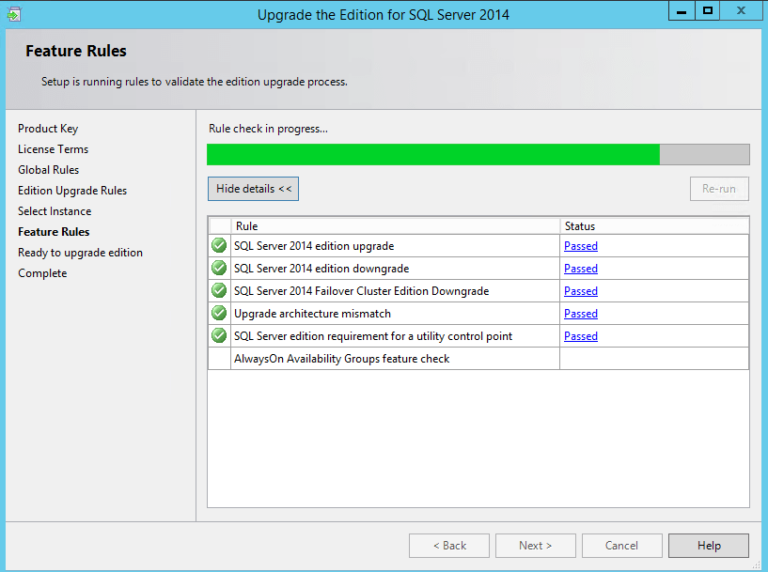Click the green rule check progress bar

(478, 154)
